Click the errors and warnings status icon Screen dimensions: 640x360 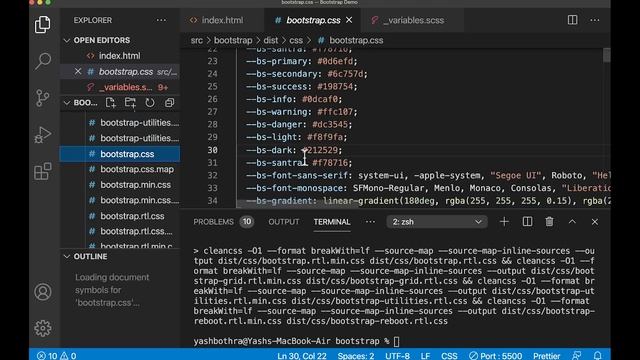click(56, 356)
